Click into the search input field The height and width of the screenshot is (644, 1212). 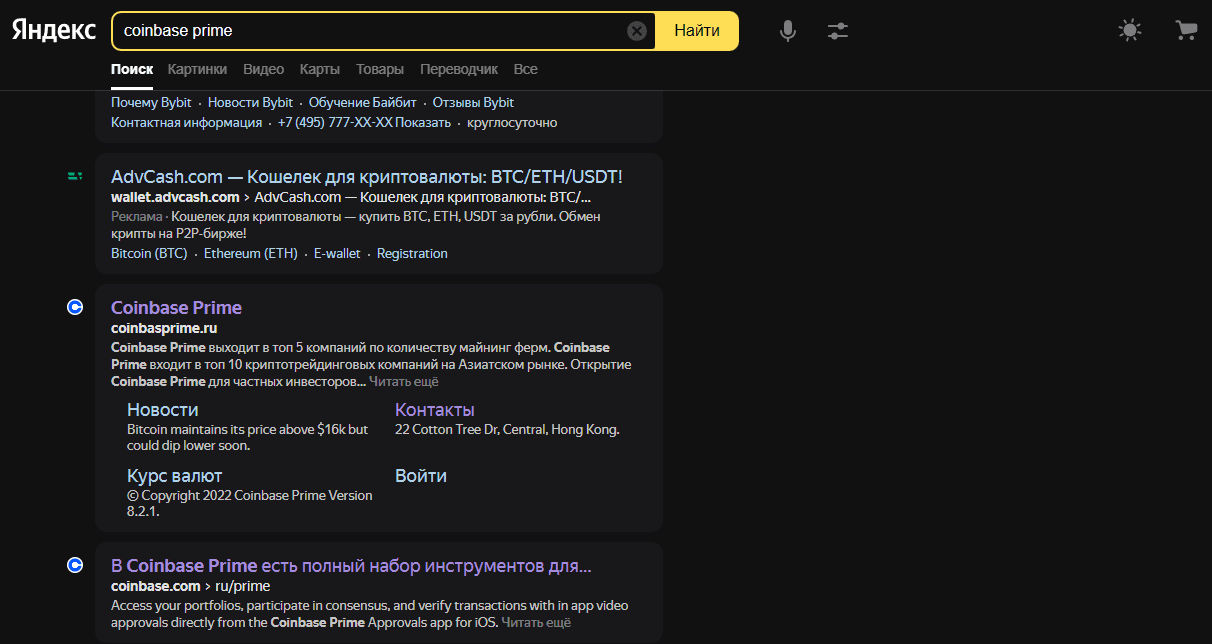(x=370, y=31)
